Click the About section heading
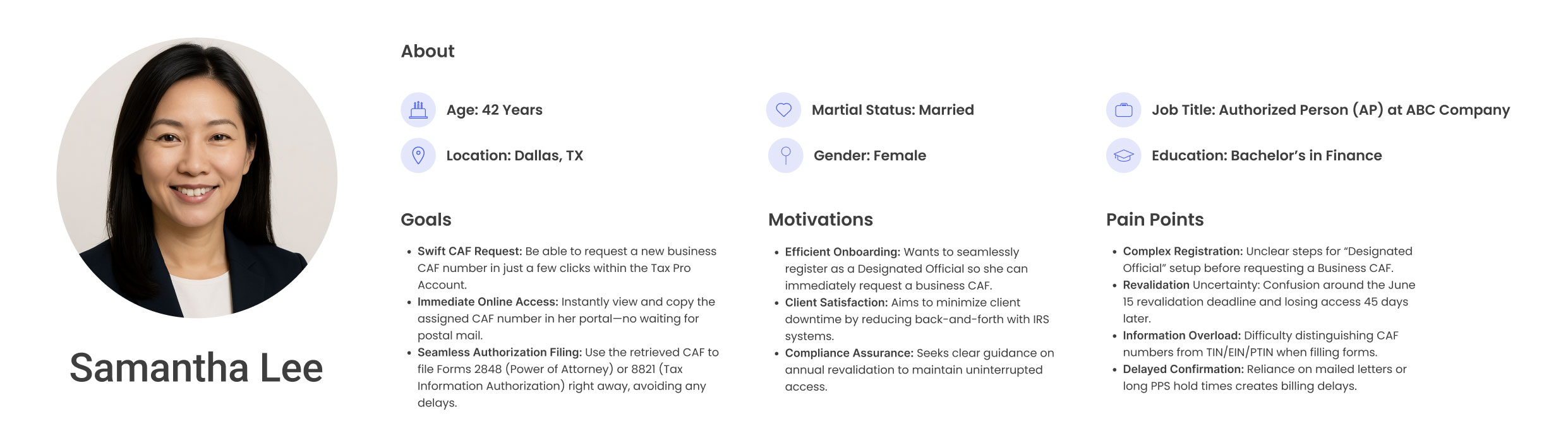Image resolution: width=1568 pixels, height=443 pixels. coord(428,51)
